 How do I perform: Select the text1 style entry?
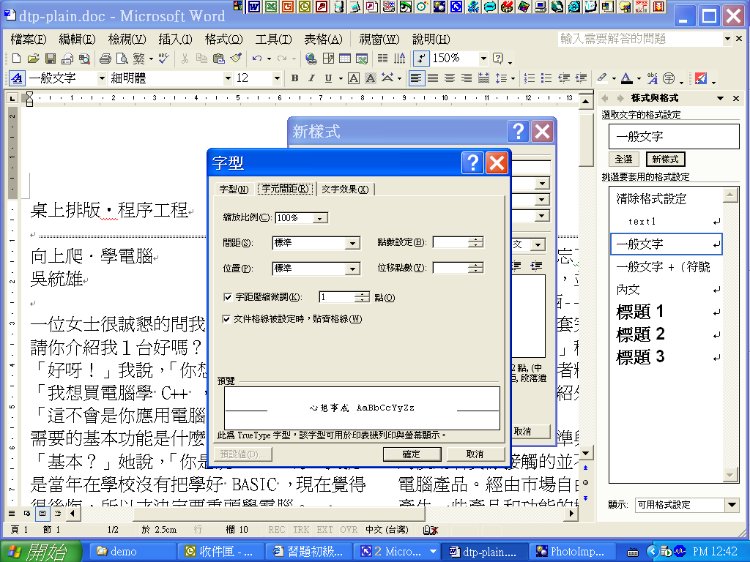pos(667,221)
